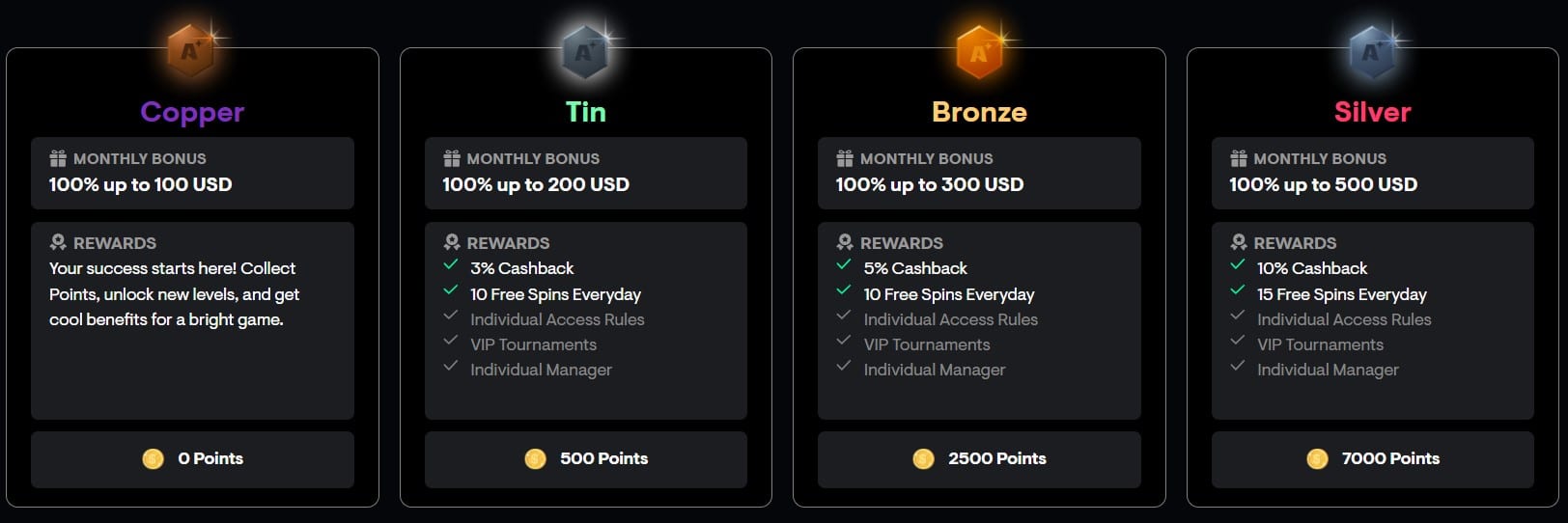The image size is (1568, 523).
Task: Click the Bronze level badge icon
Action: point(979,51)
